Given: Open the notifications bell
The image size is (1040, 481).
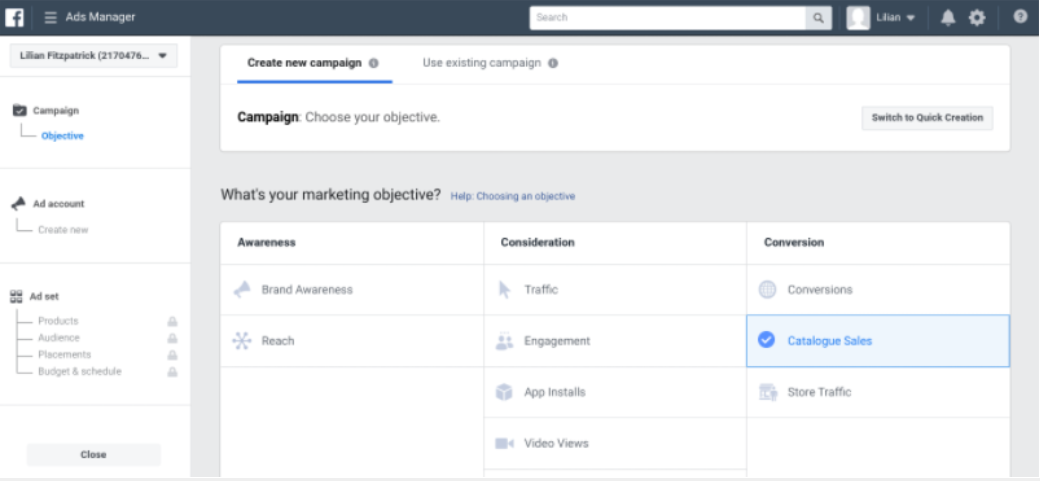Looking at the screenshot, I should [948, 17].
